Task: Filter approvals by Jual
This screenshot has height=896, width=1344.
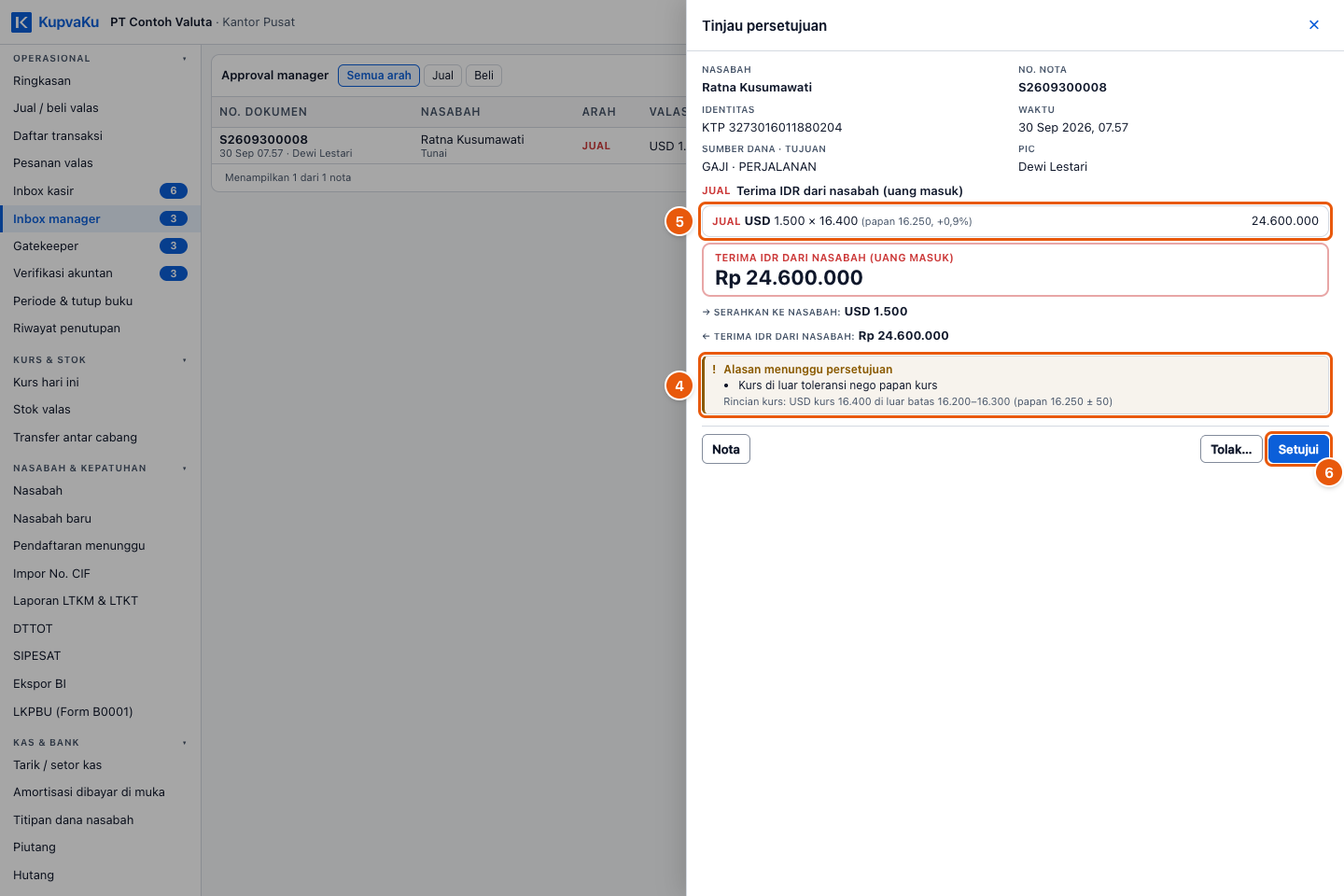Action: click(x=443, y=76)
